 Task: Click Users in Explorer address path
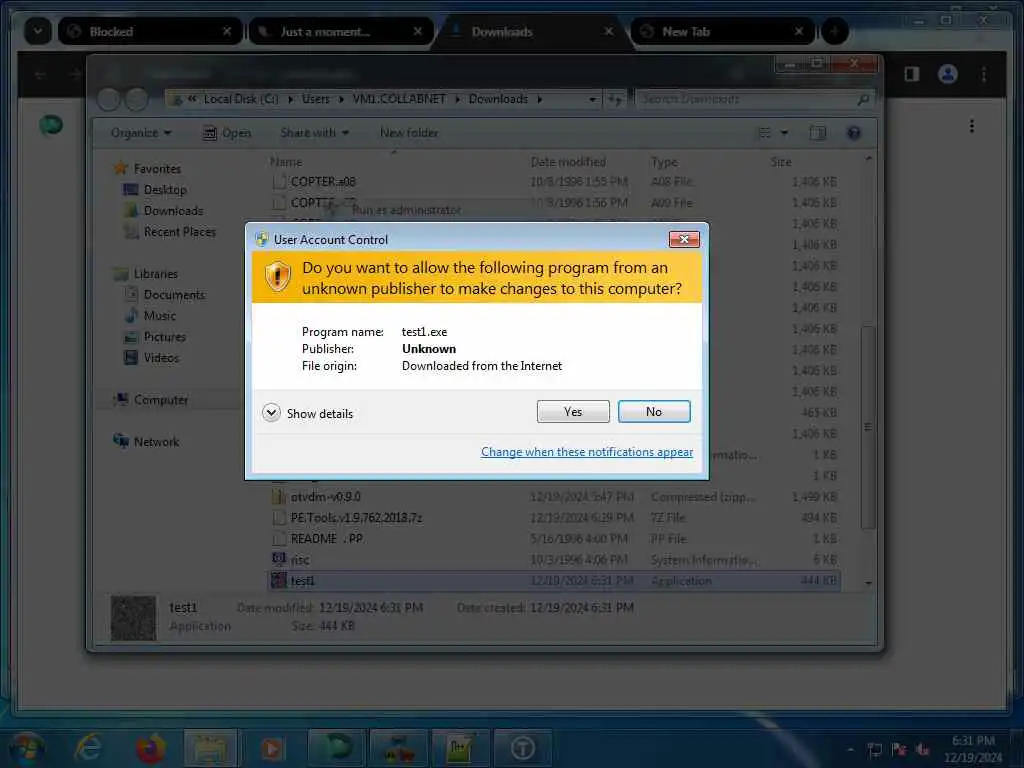315,99
